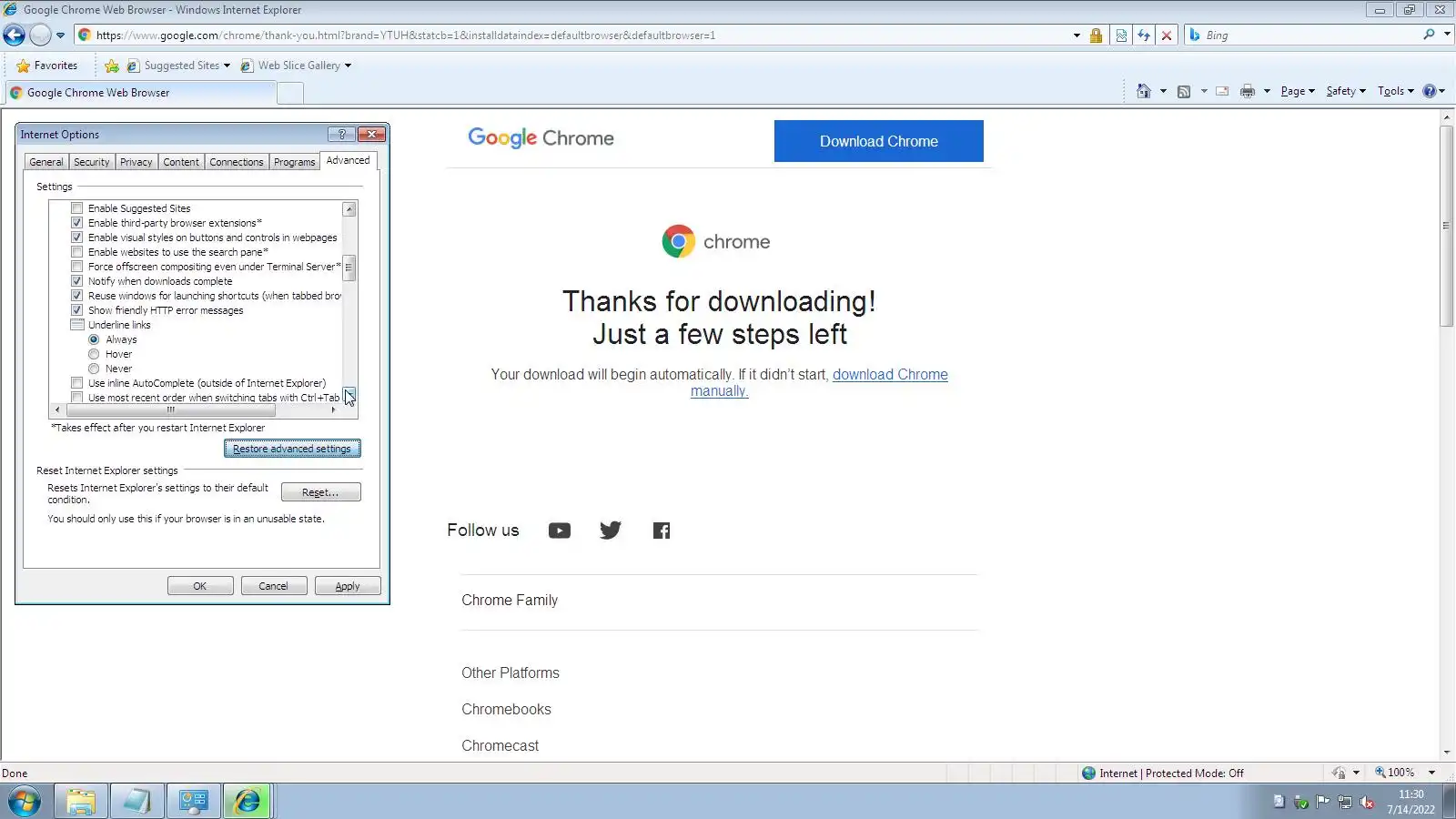Viewport: 1456px width, 819px height.
Task: Click the Internet Explorer taskbar icon
Action: tap(247, 802)
